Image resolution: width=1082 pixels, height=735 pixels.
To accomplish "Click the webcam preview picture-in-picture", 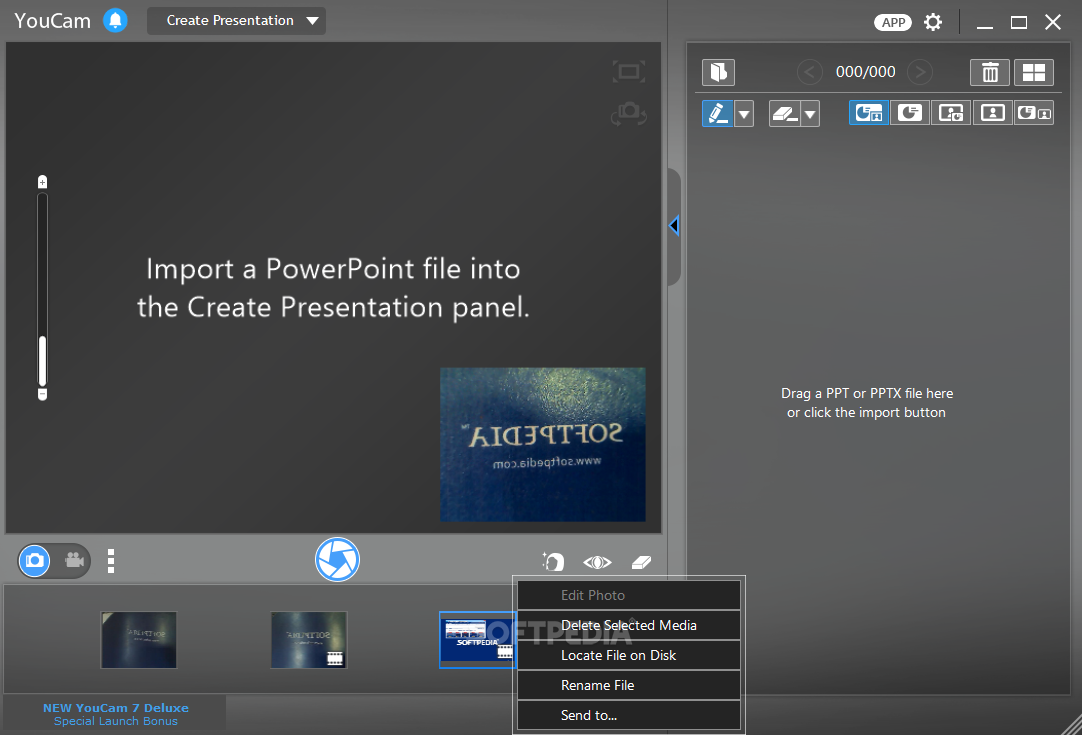I will coord(543,444).
